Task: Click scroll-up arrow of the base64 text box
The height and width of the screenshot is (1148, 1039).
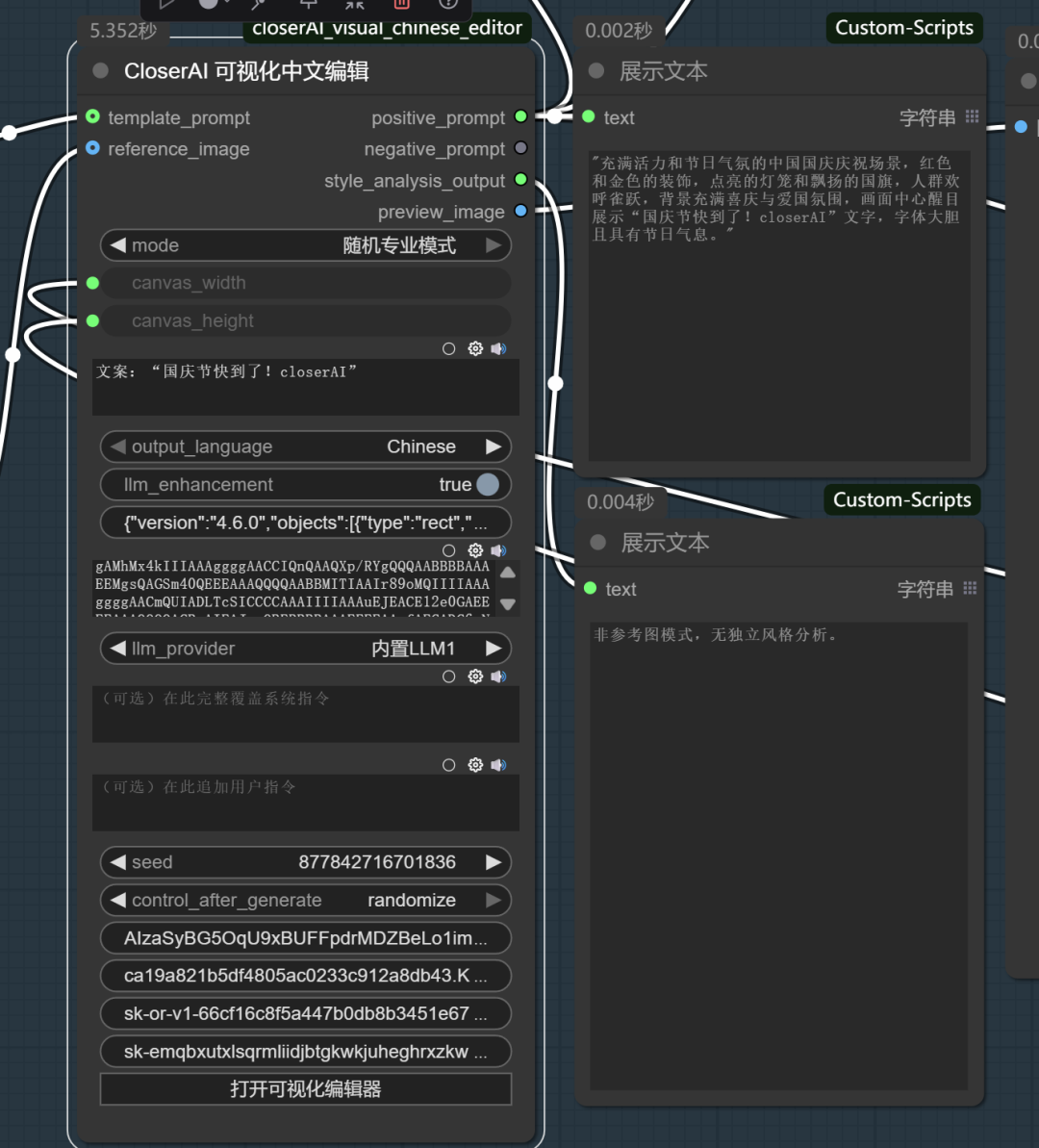Action: pos(507,573)
